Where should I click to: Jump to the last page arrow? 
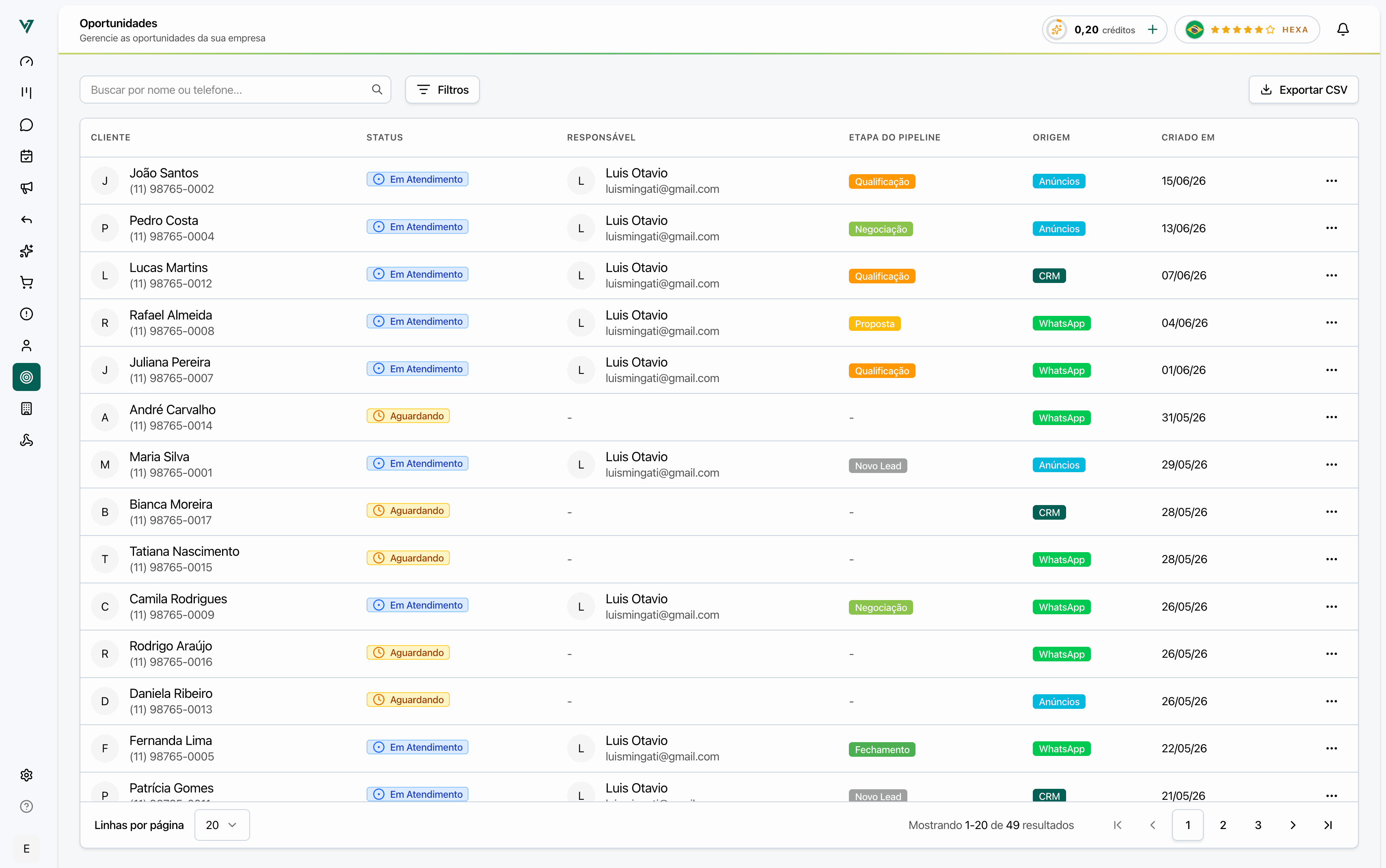click(x=1328, y=825)
